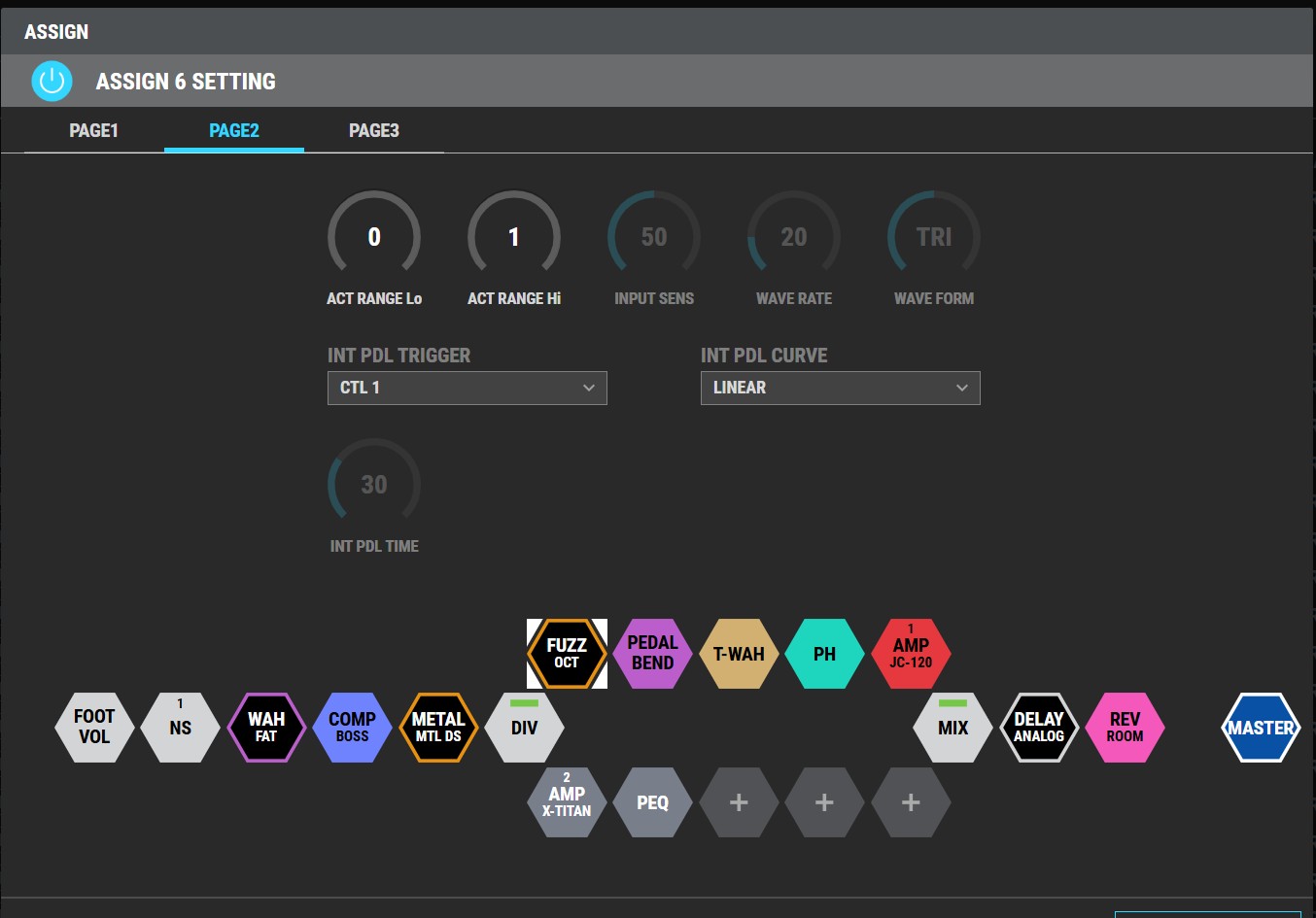The width and height of the screenshot is (1316, 918).
Task: Click the COMP BOSS compressor block
Action: tap(352, 728)
